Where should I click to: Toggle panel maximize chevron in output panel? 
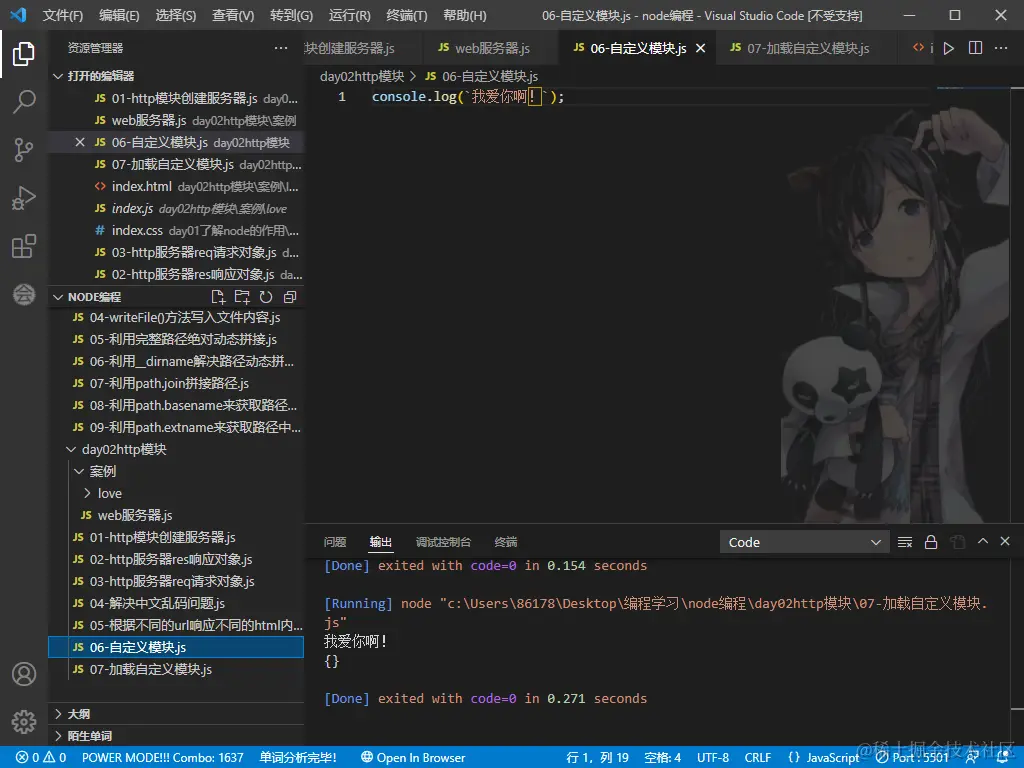(x=983, y=541)
